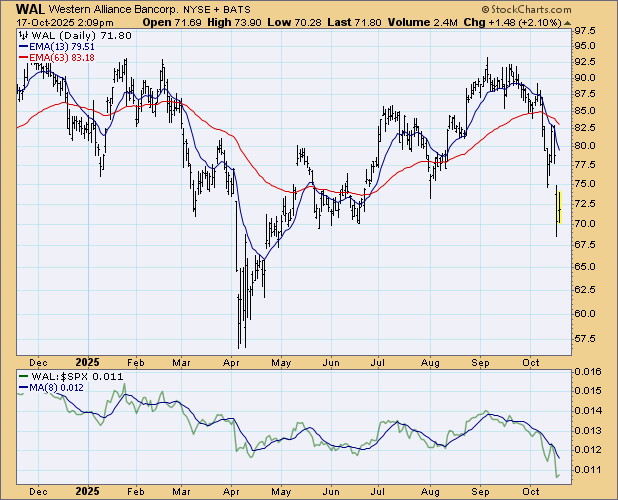Click the 2025 label on main chart axis
Screen dimensions: 618x500
tap(87, 362)
